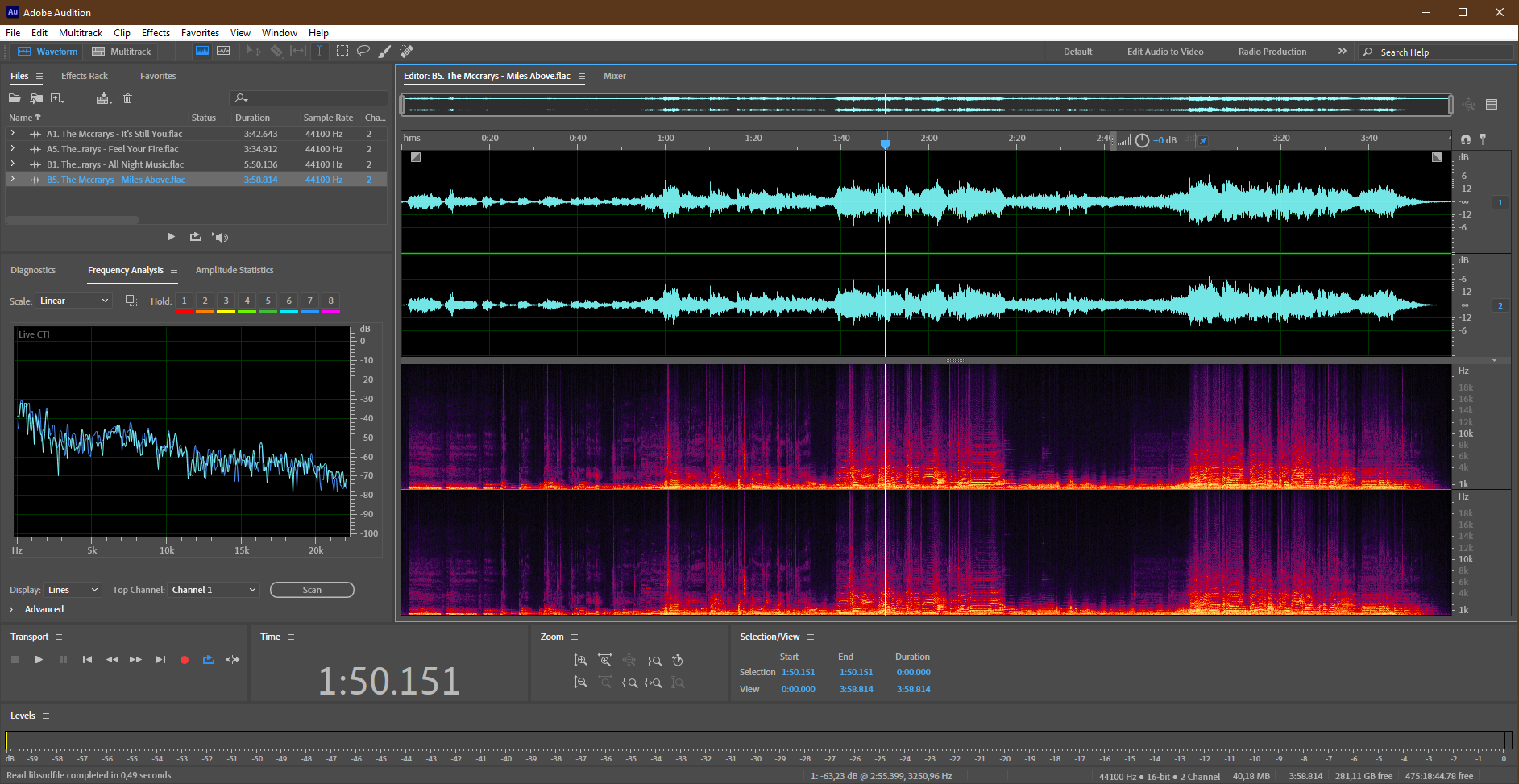Click the Stop transport button
Screen dimensions: 1519x784
point(15,659)
